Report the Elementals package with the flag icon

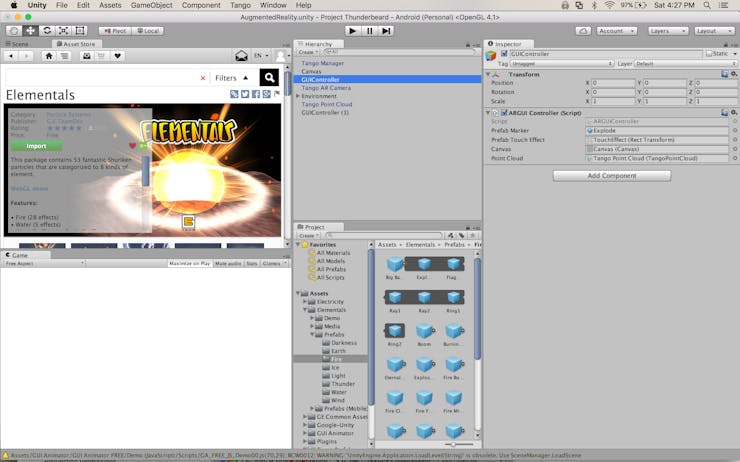pyautogui.click(x=277, y=93)
